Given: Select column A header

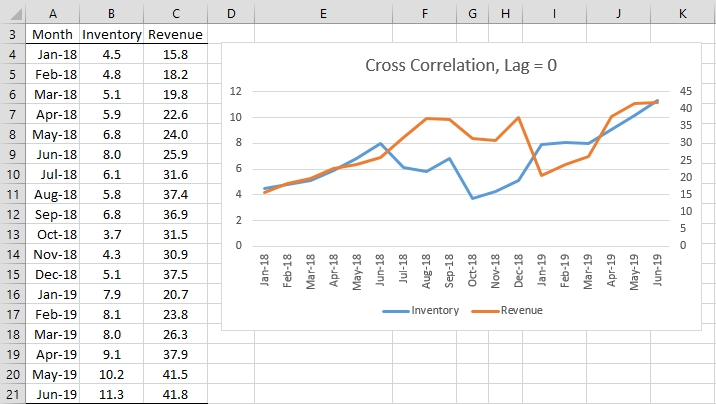Looking at the screenshot, I should point(53,14).
